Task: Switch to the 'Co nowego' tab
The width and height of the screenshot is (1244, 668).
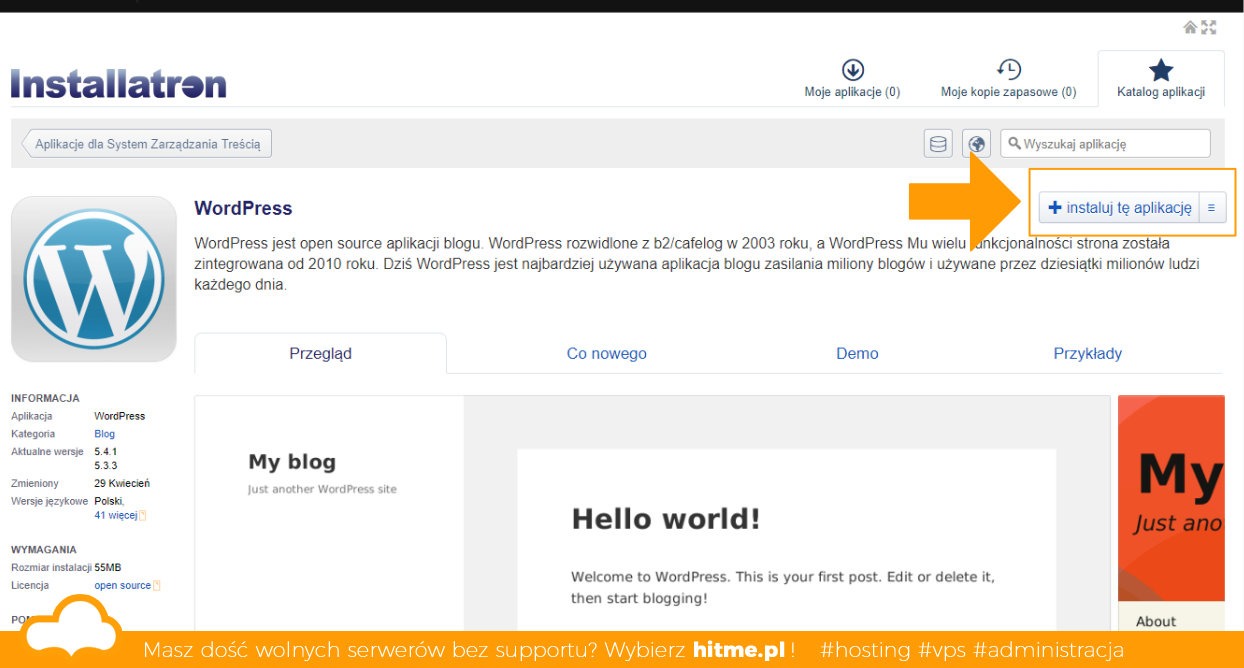Action: (x=606, y=353)
